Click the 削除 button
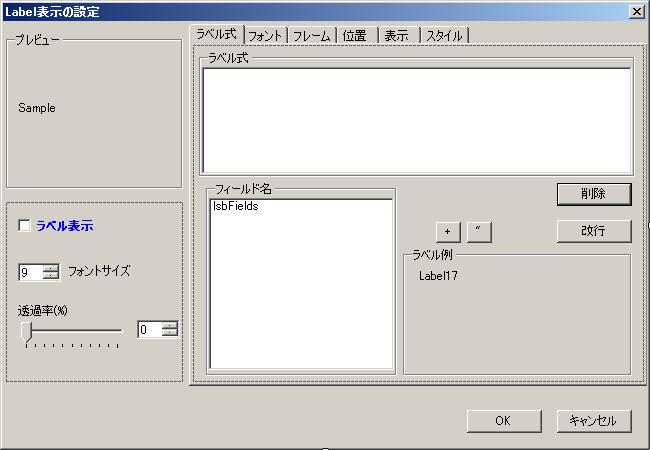This screenshot has width=650, height=450. [594, 192]
